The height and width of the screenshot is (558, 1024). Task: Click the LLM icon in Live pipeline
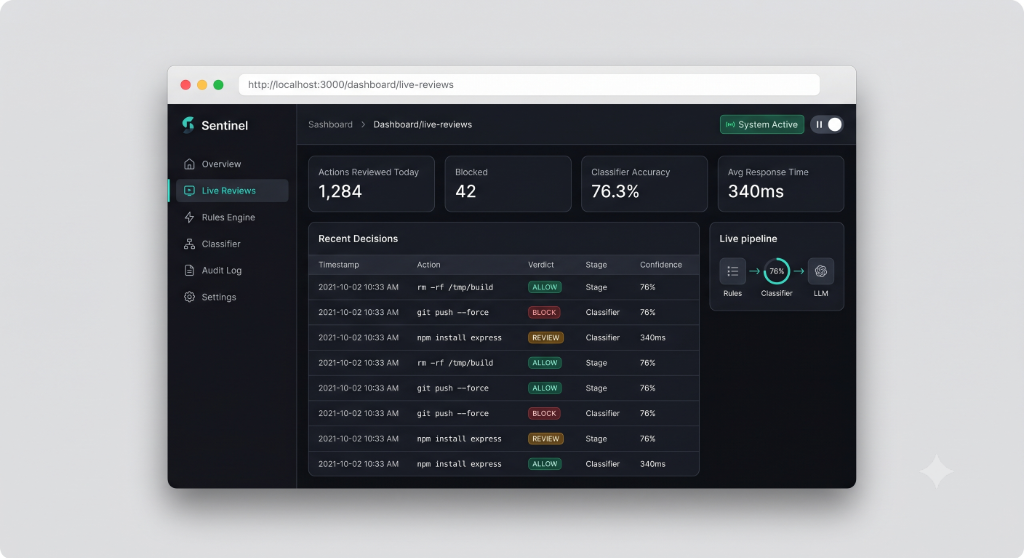click(x=821, y=271)
